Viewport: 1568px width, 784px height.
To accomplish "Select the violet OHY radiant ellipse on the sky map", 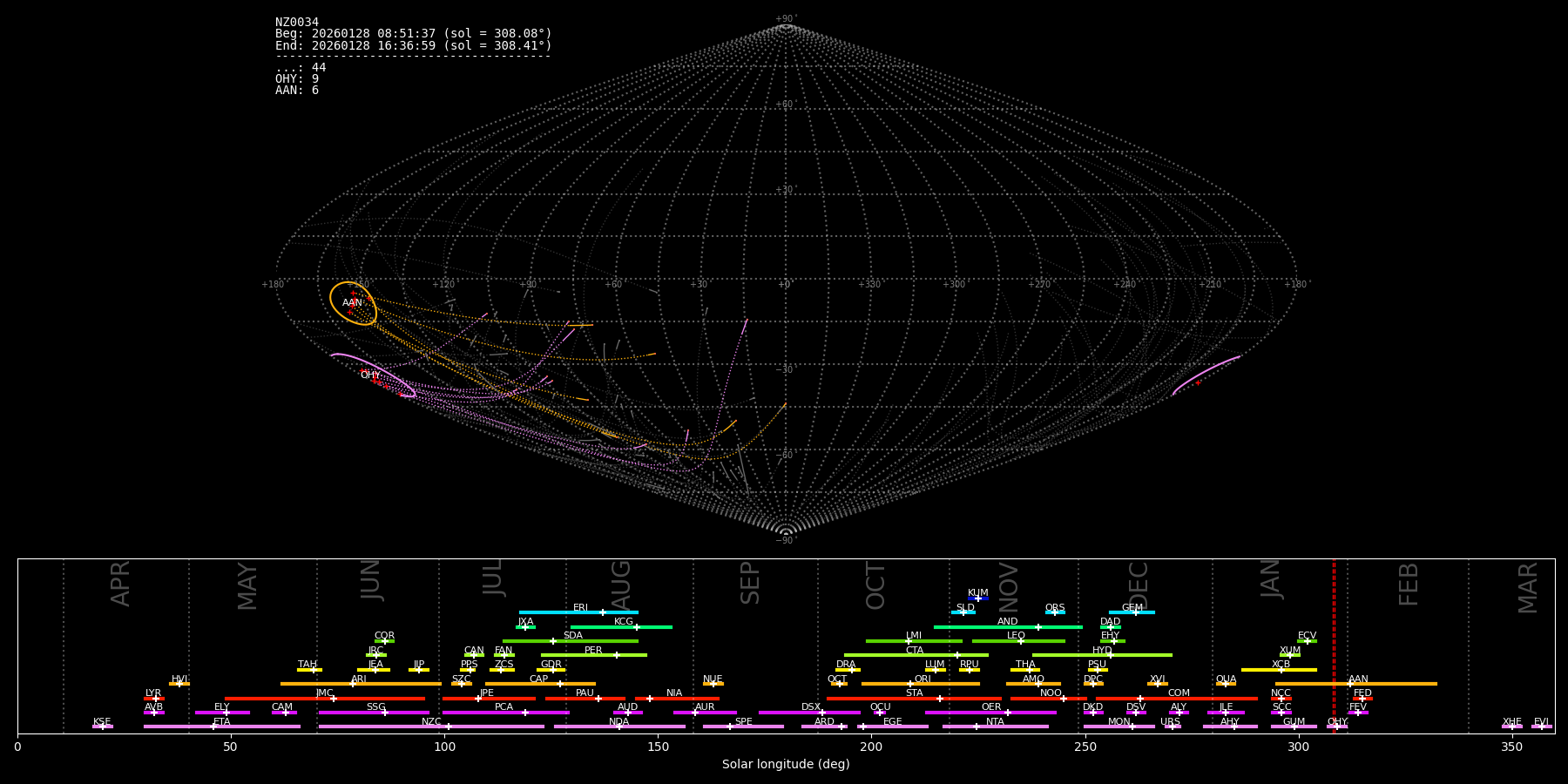I will click(x=373, y=375).
